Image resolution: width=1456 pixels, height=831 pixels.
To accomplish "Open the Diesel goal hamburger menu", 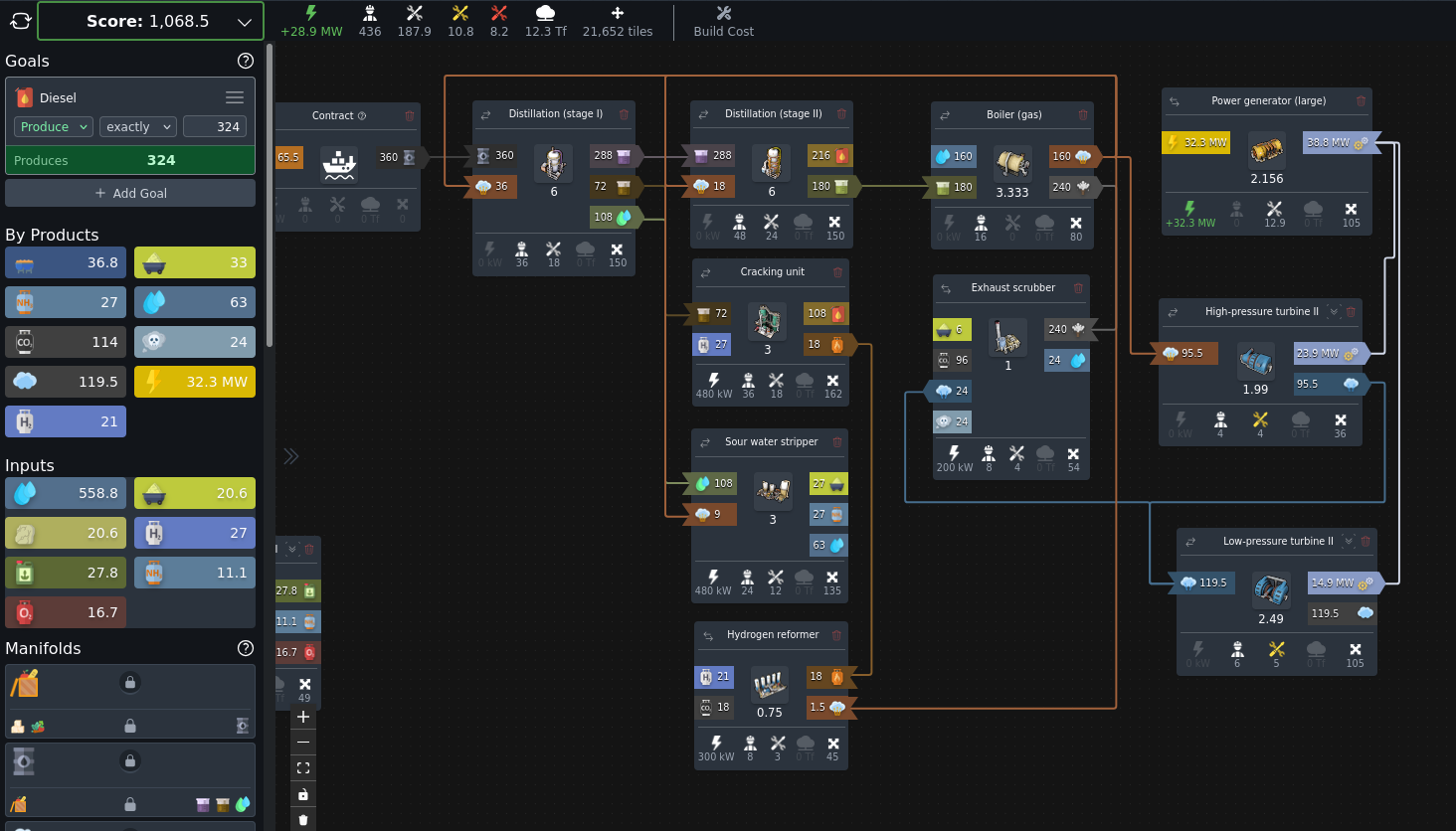I will 235,97.
